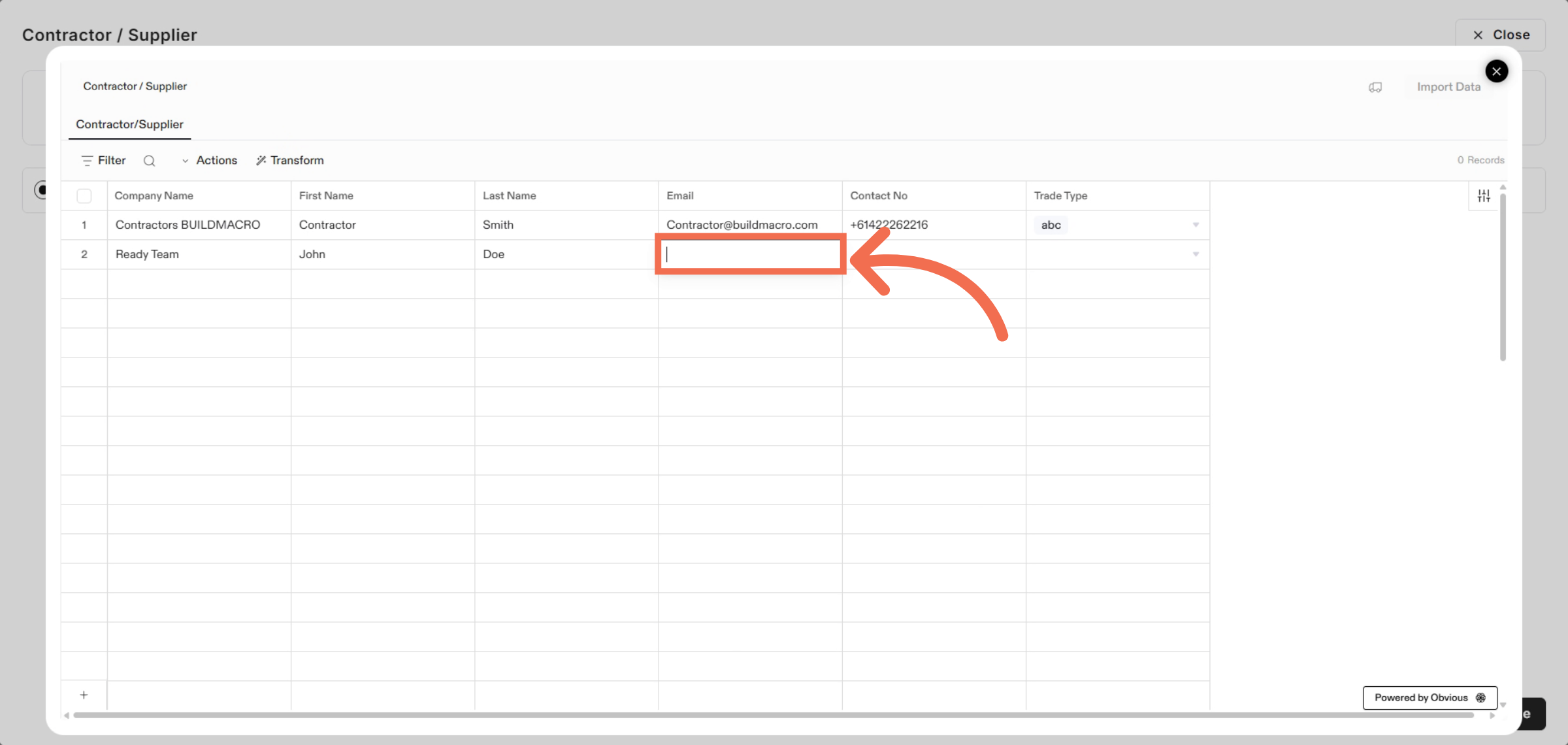Click plus icon to add row
Image resolution: width=1568 pixels, height=745 pixels.
(x=84, y=695)
